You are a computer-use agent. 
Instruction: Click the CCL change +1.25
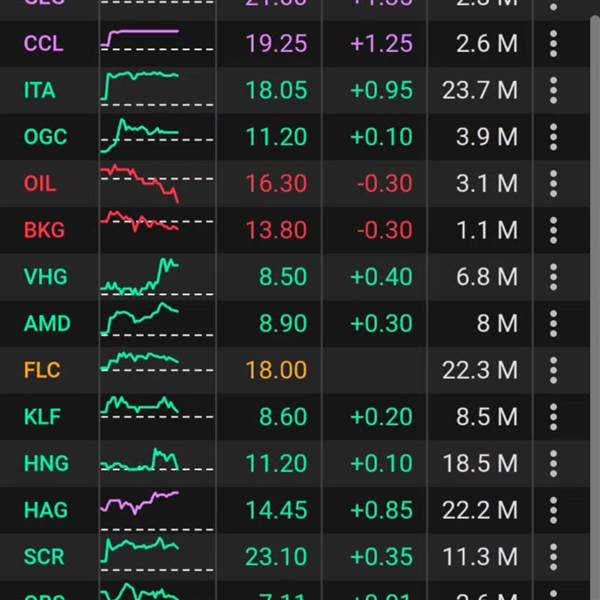click(x=382, y=43)
